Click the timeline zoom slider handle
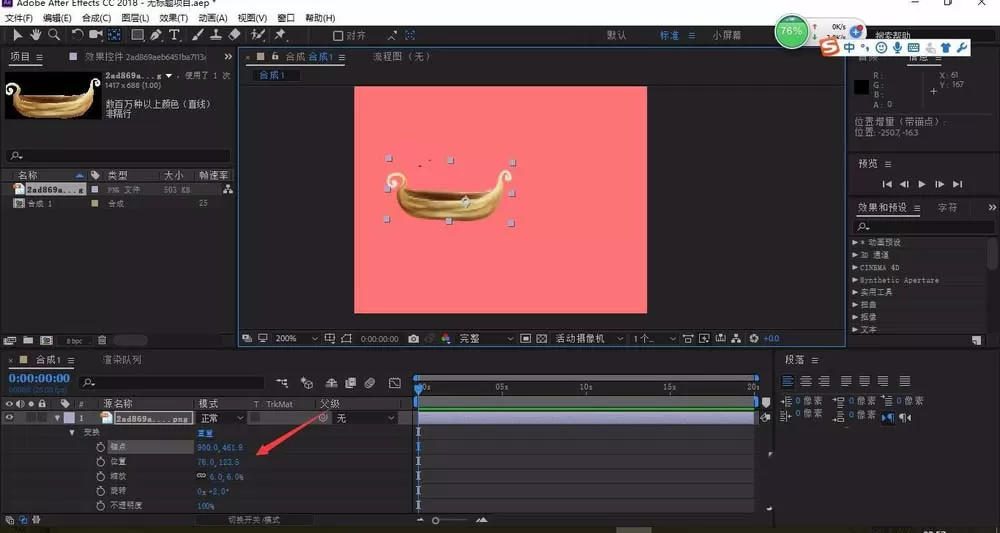Screen dimensions: 1000x533 pyautogui.click(x=436, y=521)
